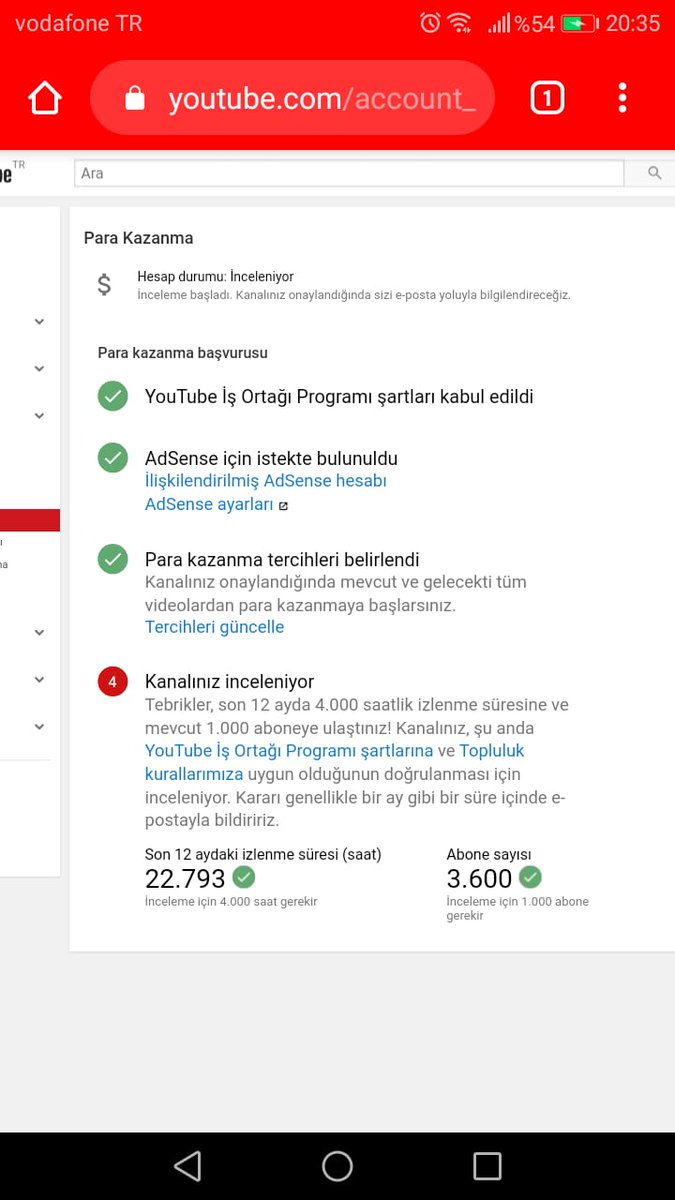
Task: Expand the third sidebar chevron section
Action: pos(39,415)
